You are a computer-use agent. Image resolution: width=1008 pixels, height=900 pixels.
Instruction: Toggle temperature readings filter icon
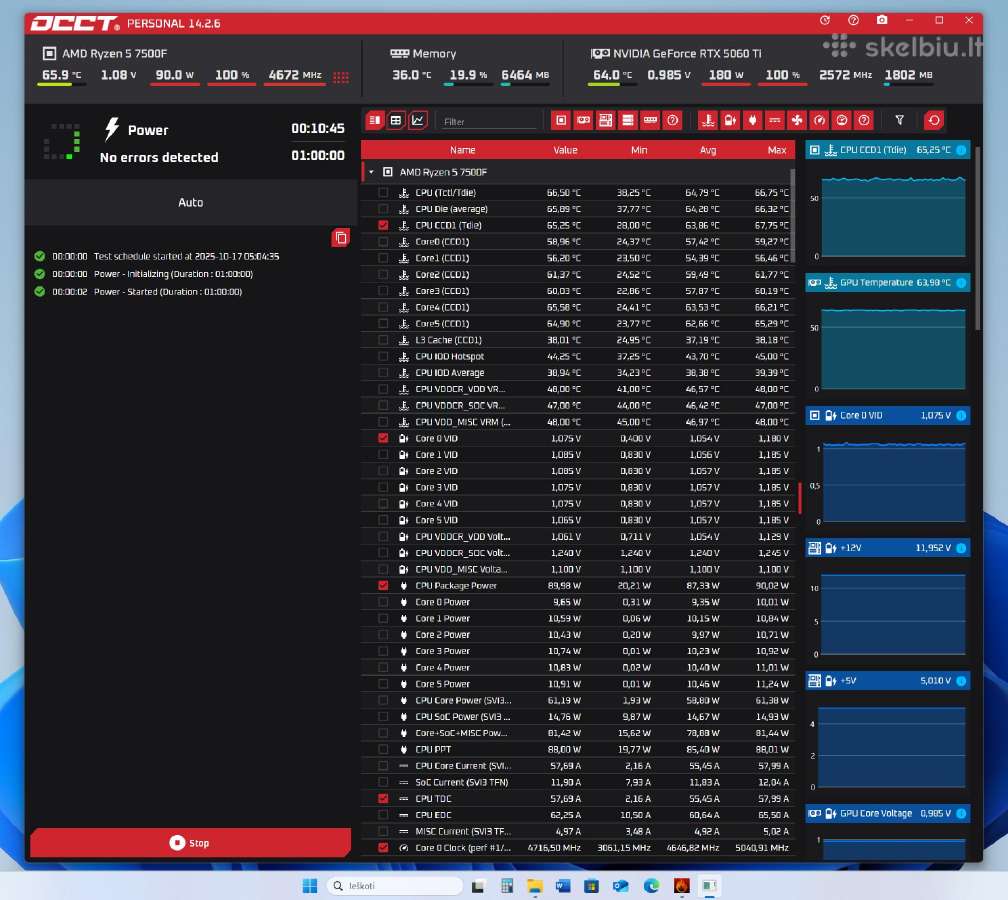(708, 120)
